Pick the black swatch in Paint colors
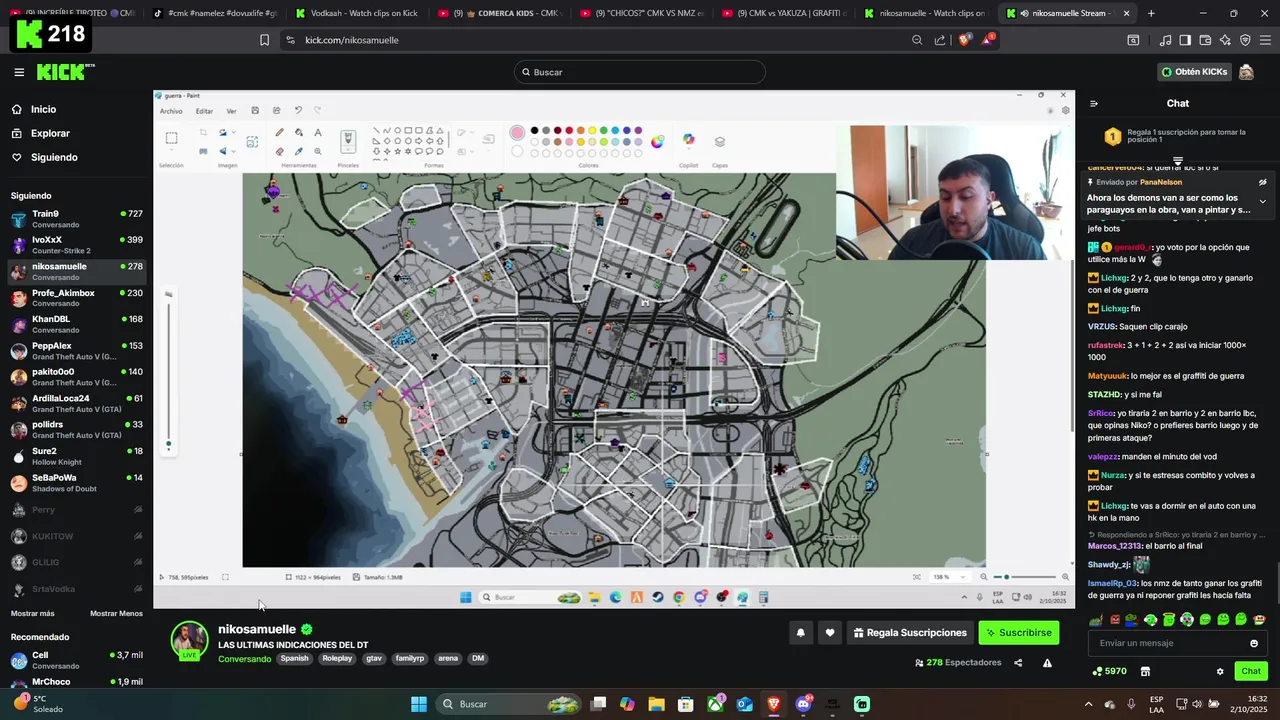The height and width of the screenshot is (720, 1280). [535, 130]
